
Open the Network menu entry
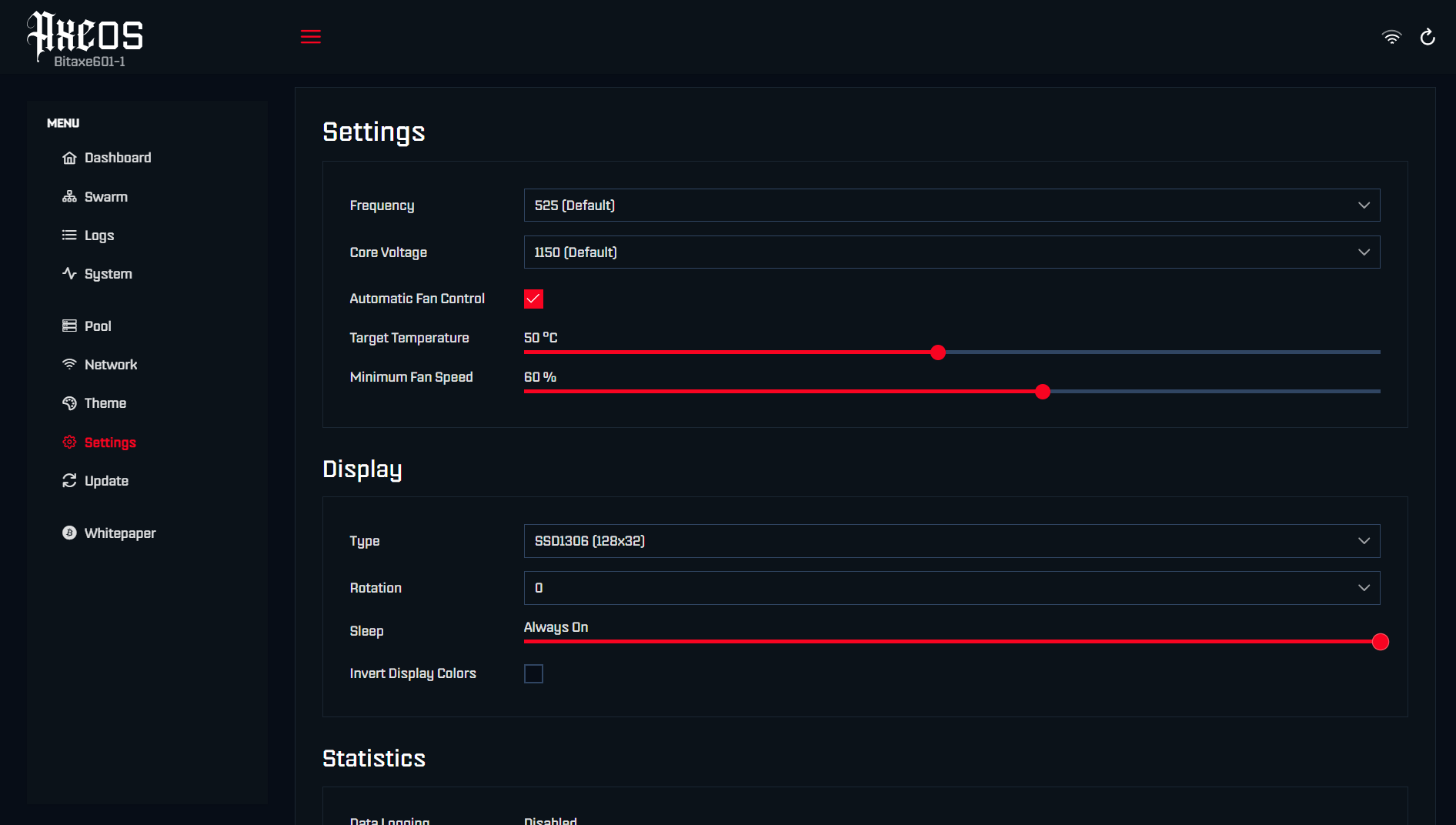110,365
